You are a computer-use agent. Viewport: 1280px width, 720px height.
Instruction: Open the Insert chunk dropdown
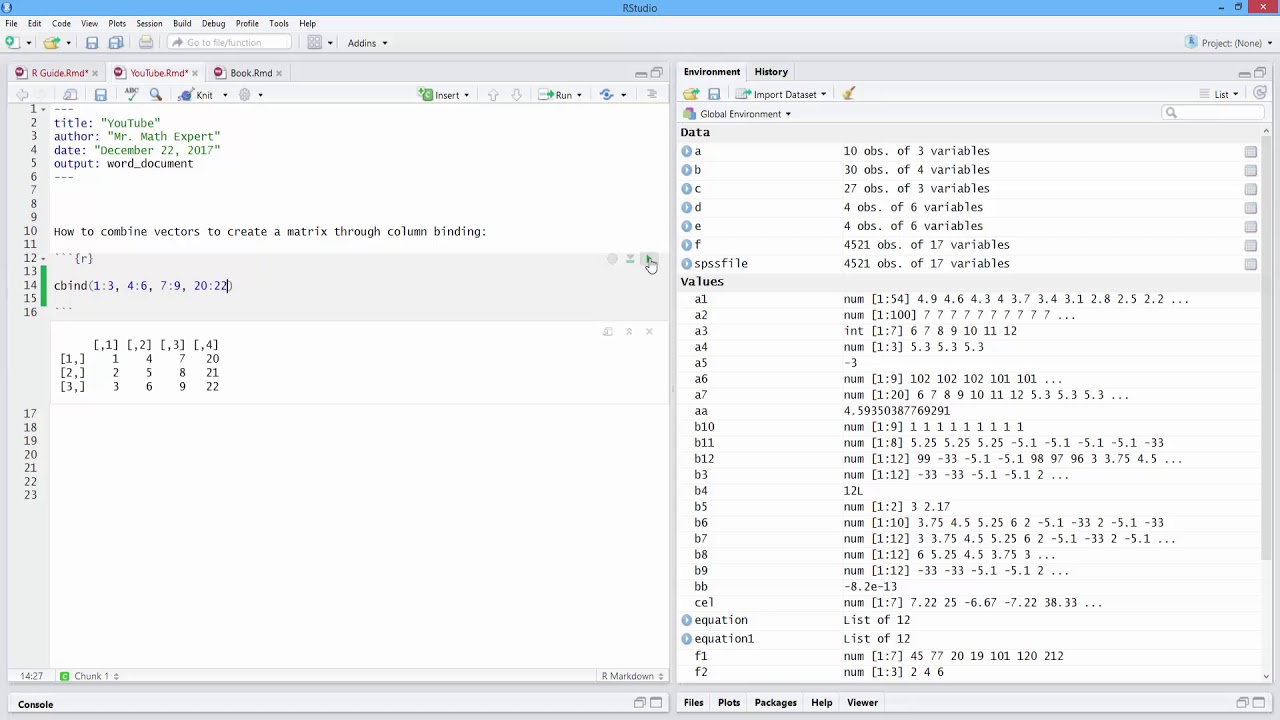[x=445, y=95]
